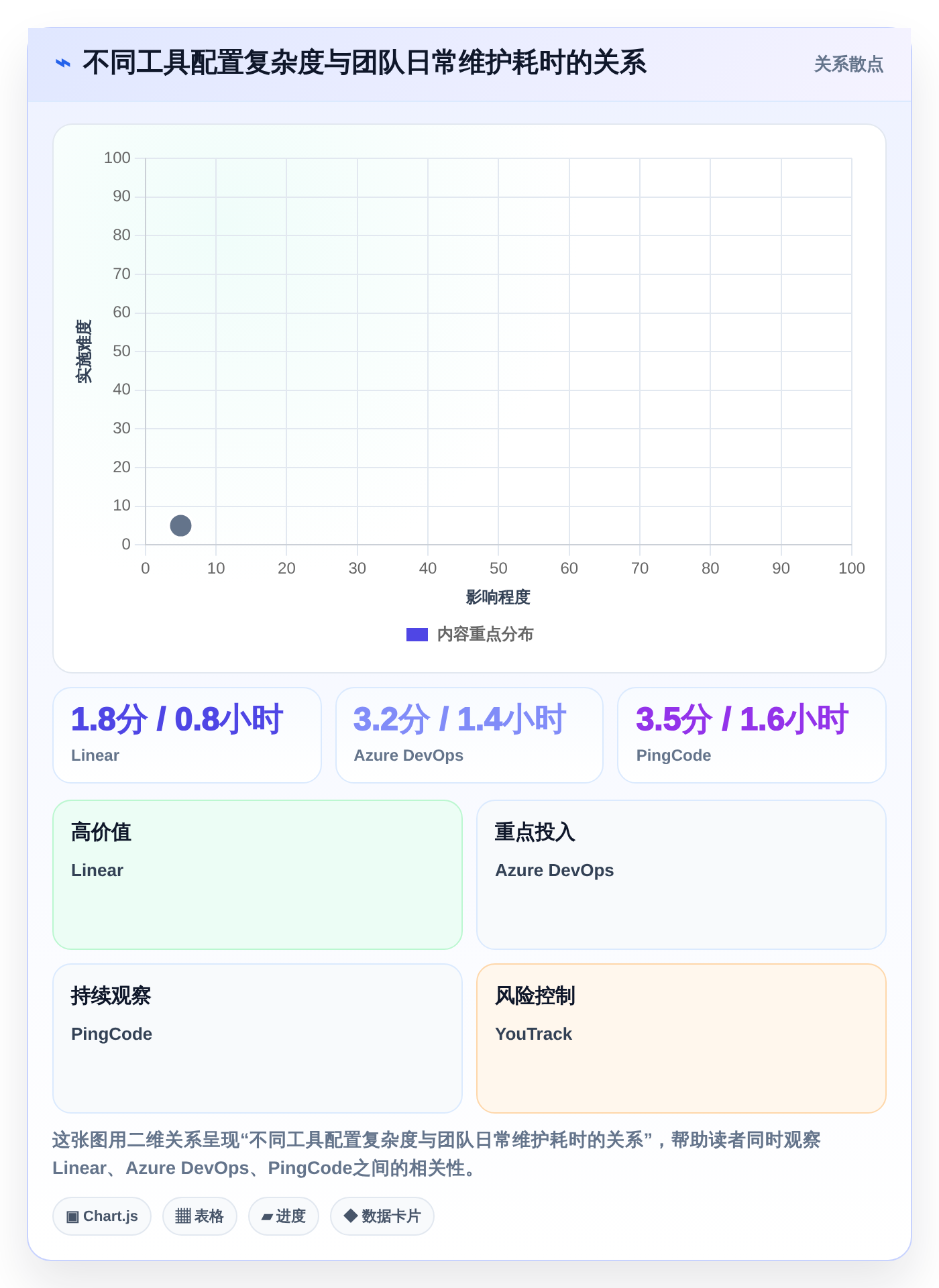
Task: Click the 100 tick on the x-axis
Action: [851, 568]
